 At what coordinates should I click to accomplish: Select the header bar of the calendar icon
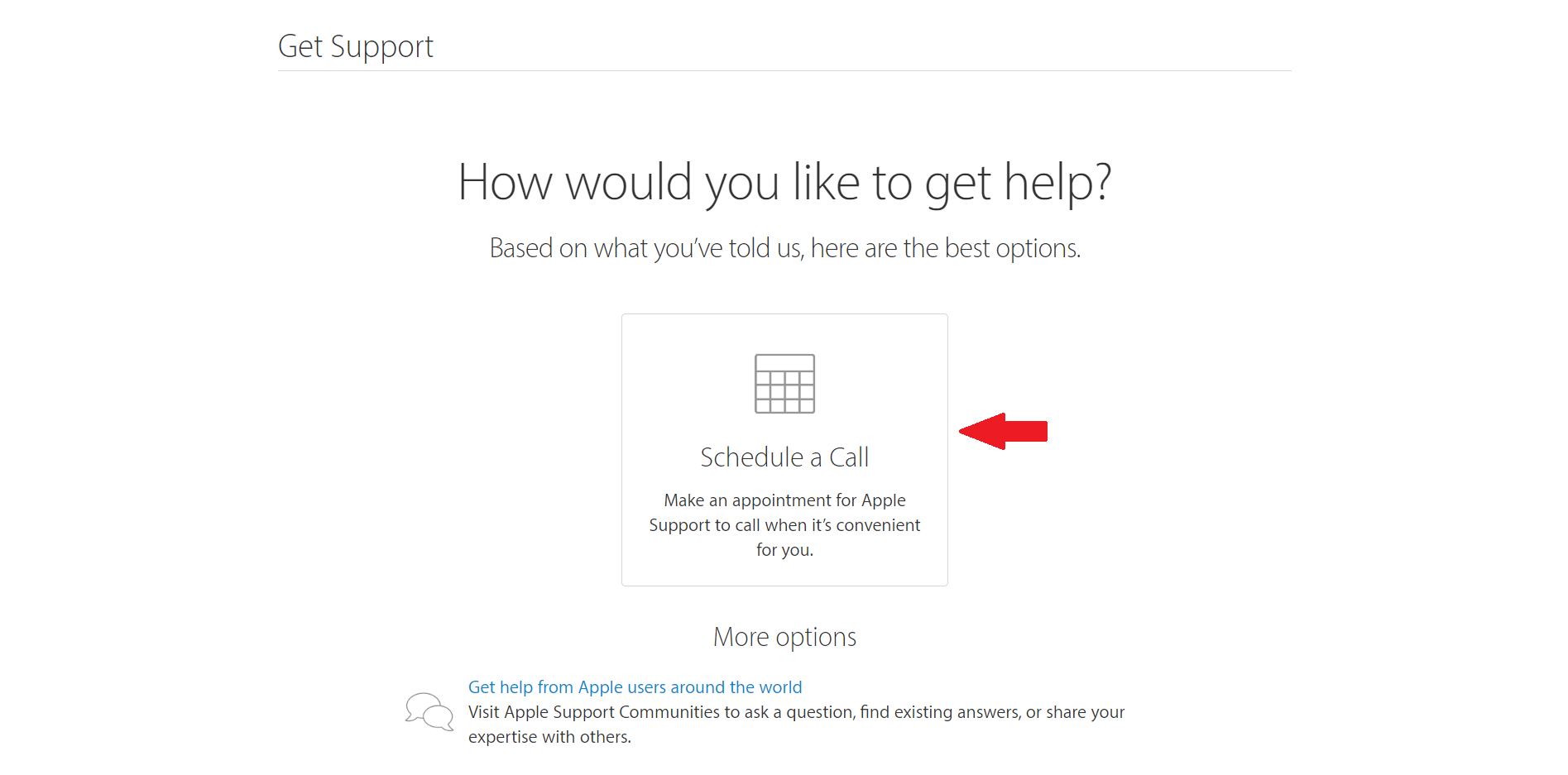784,362
